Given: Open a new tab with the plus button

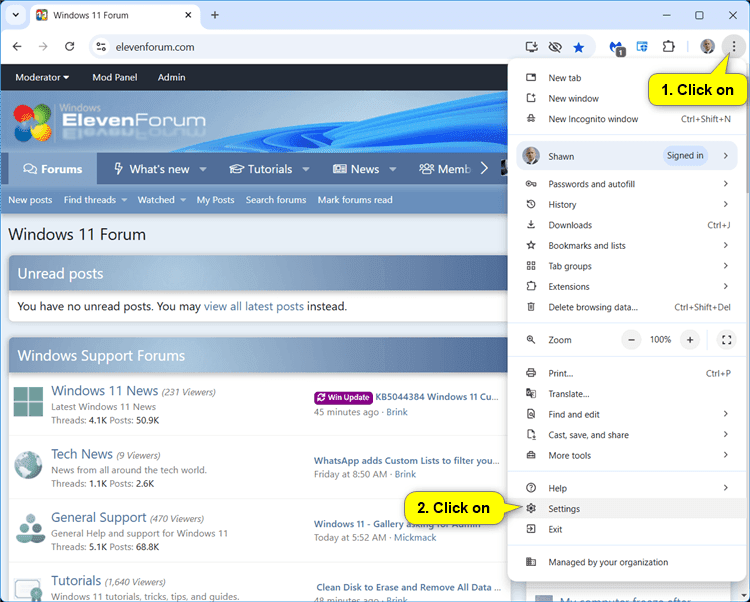Looking at the screenshot, I should [215, 15].
